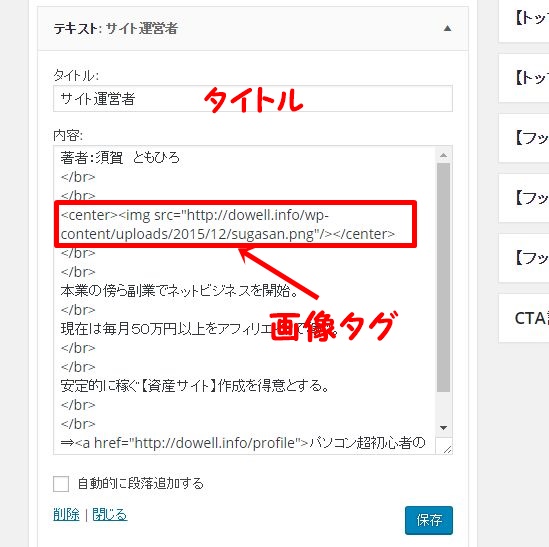Click the img src code line
The width and height of the screenshot is (549, 547).
[228, 224]
